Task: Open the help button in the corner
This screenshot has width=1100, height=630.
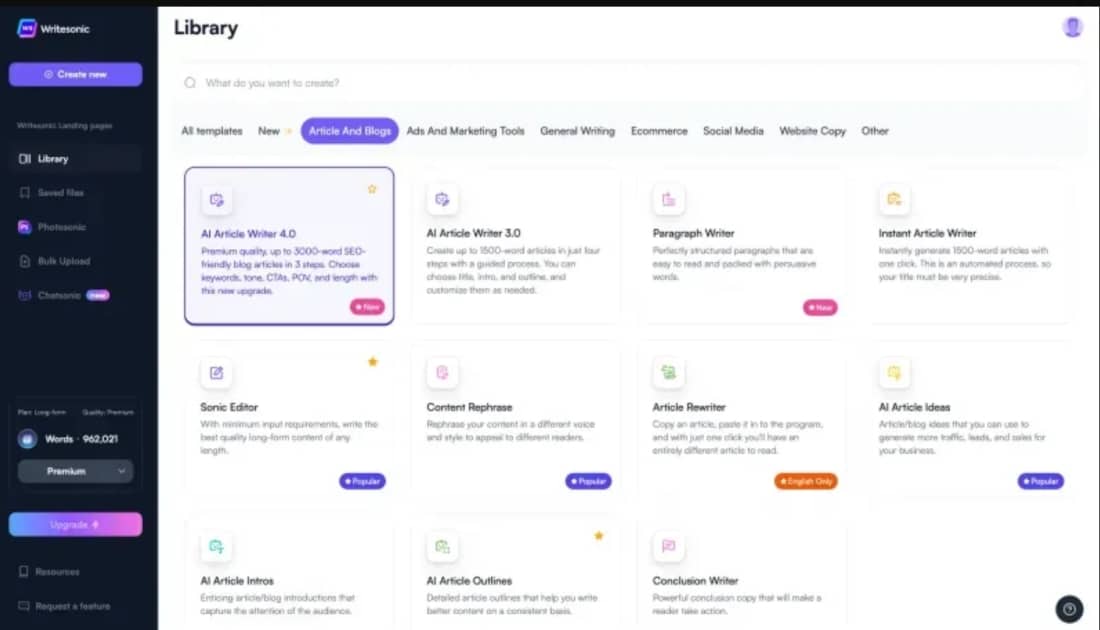Action: point(1069,609)
